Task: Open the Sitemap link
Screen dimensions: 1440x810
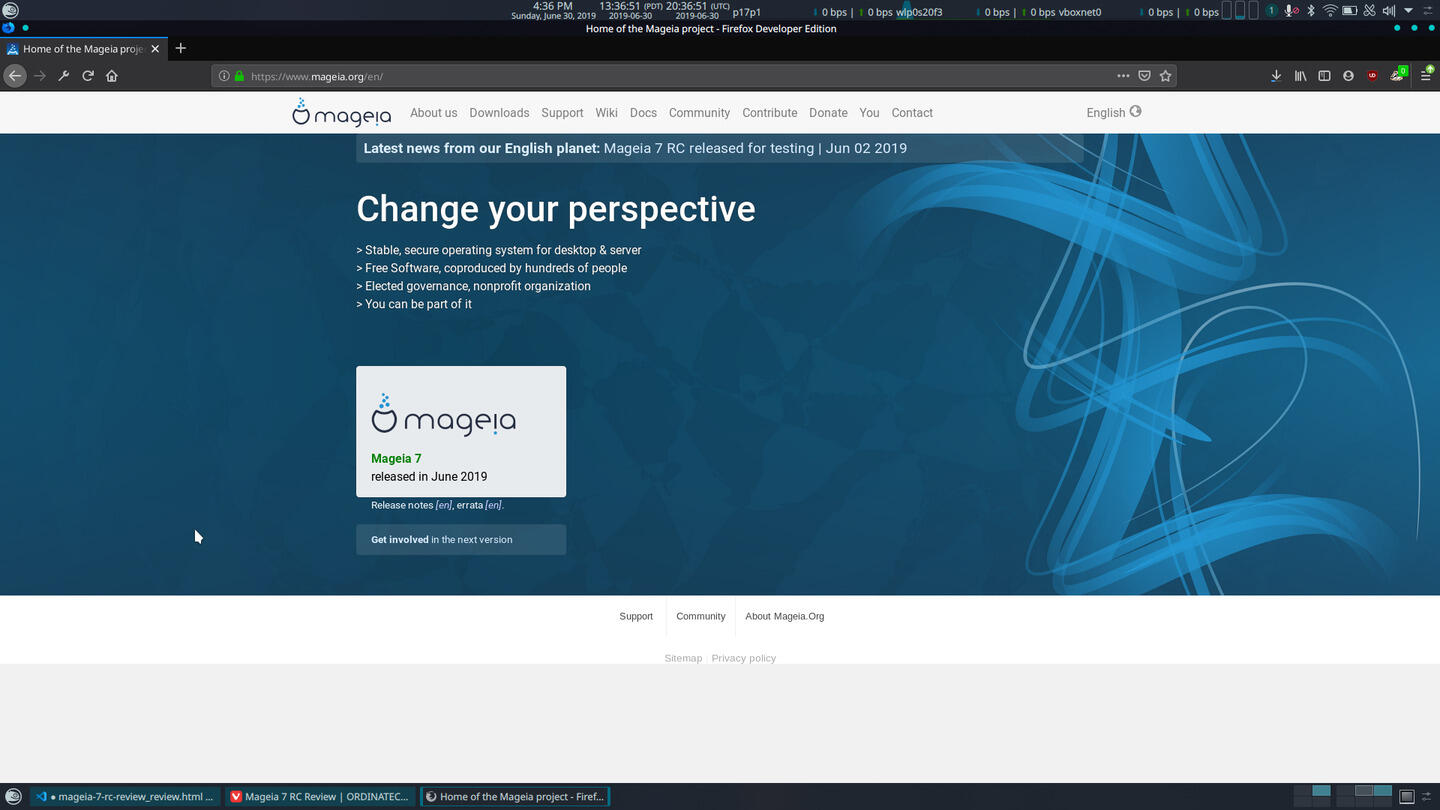Action: click(x=683, y=658)
